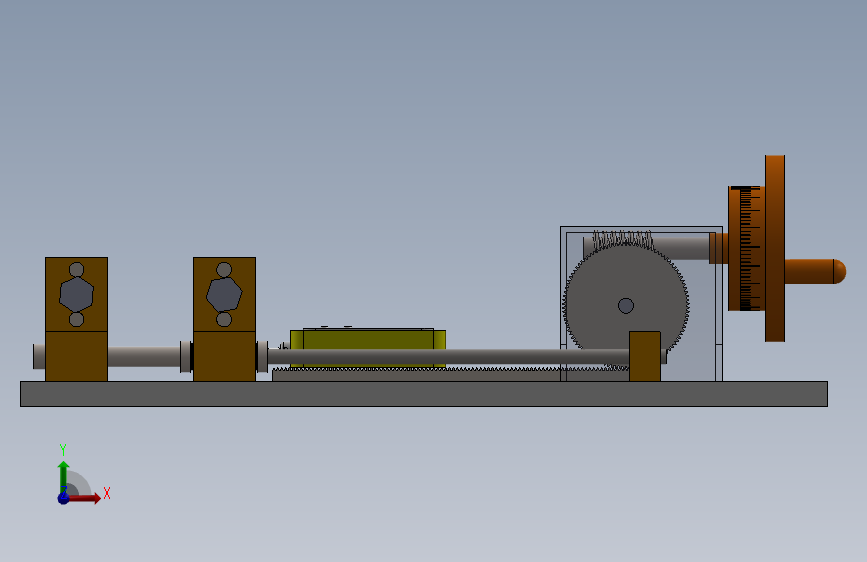
Task: Select the shaft stub protruding left of first block
Action: pyautogui.click(x=39, y=357)
